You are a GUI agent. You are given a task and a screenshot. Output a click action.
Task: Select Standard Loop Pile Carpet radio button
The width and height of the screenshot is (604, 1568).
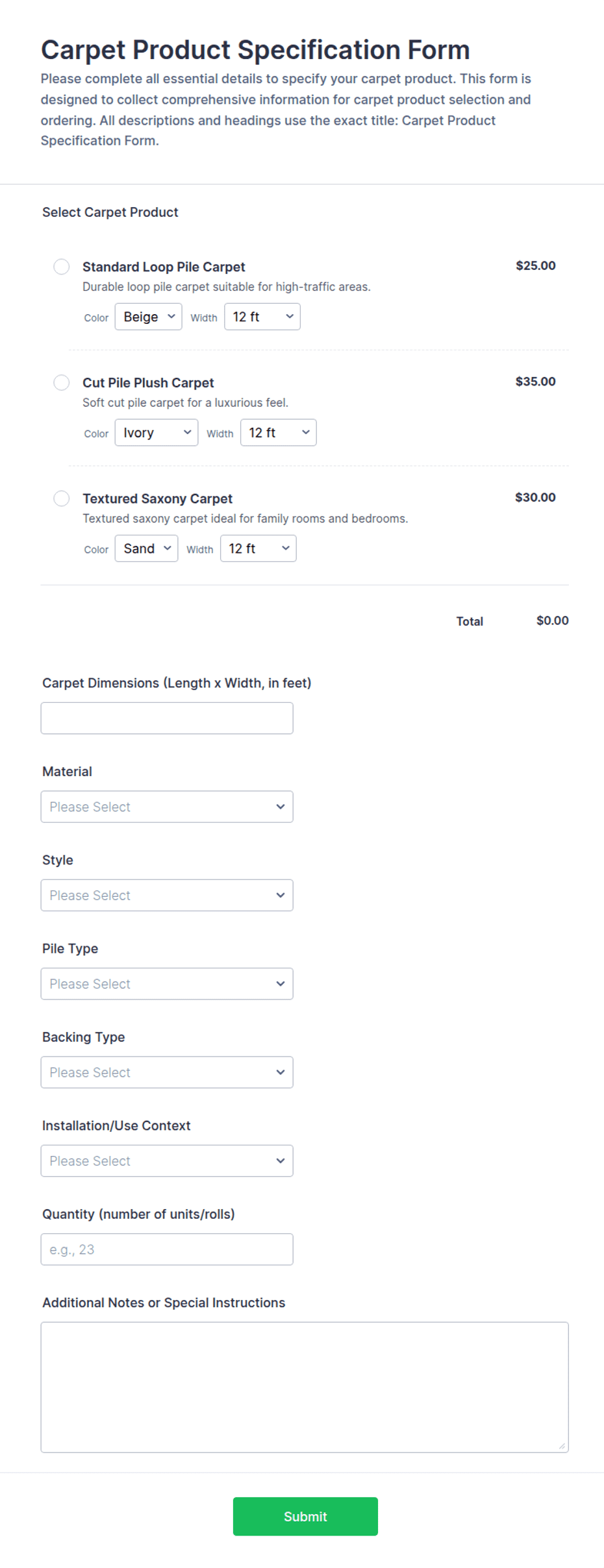[62, 267]
